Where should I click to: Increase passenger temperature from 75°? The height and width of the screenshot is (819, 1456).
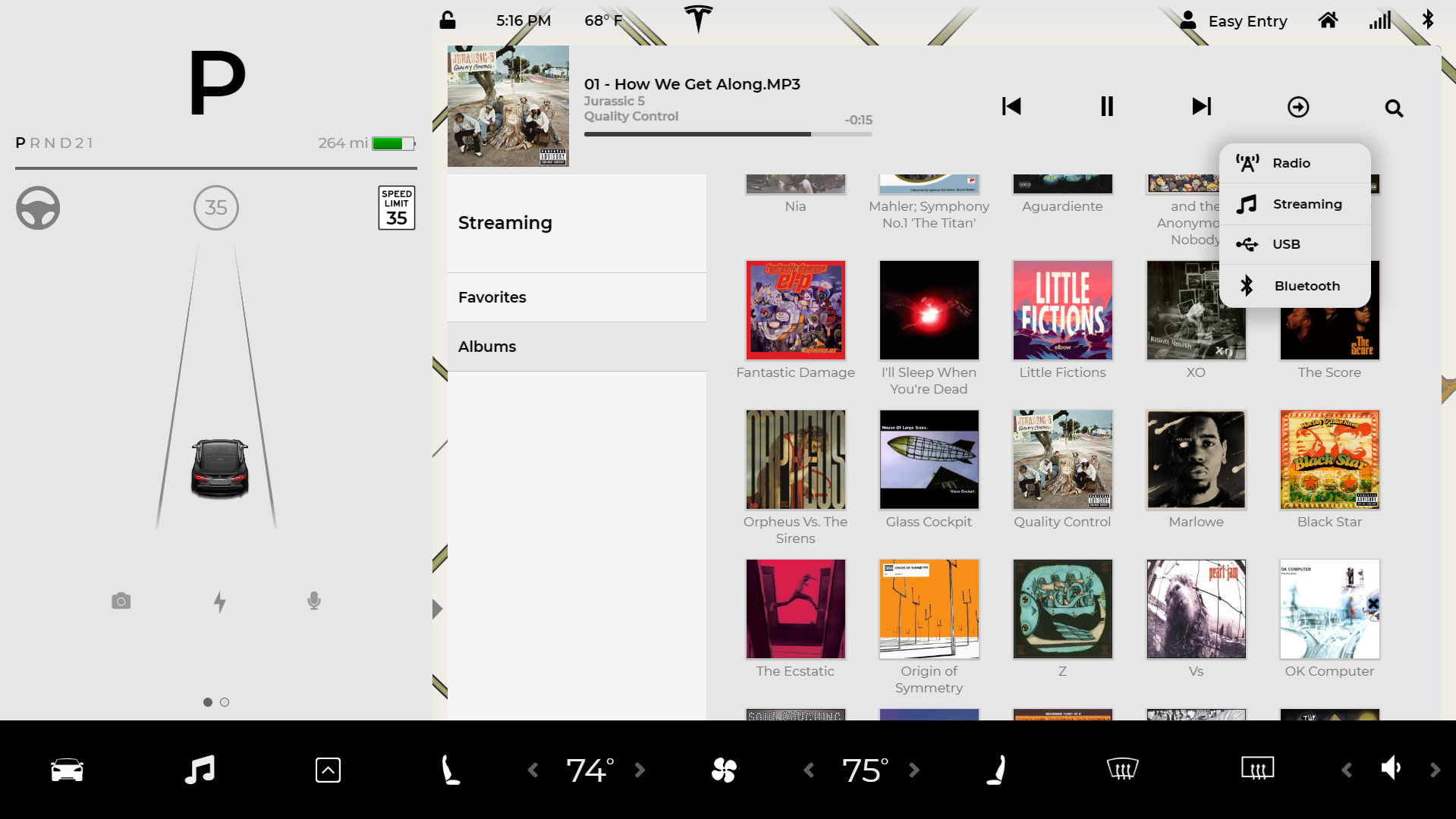[x=914, y=770]
